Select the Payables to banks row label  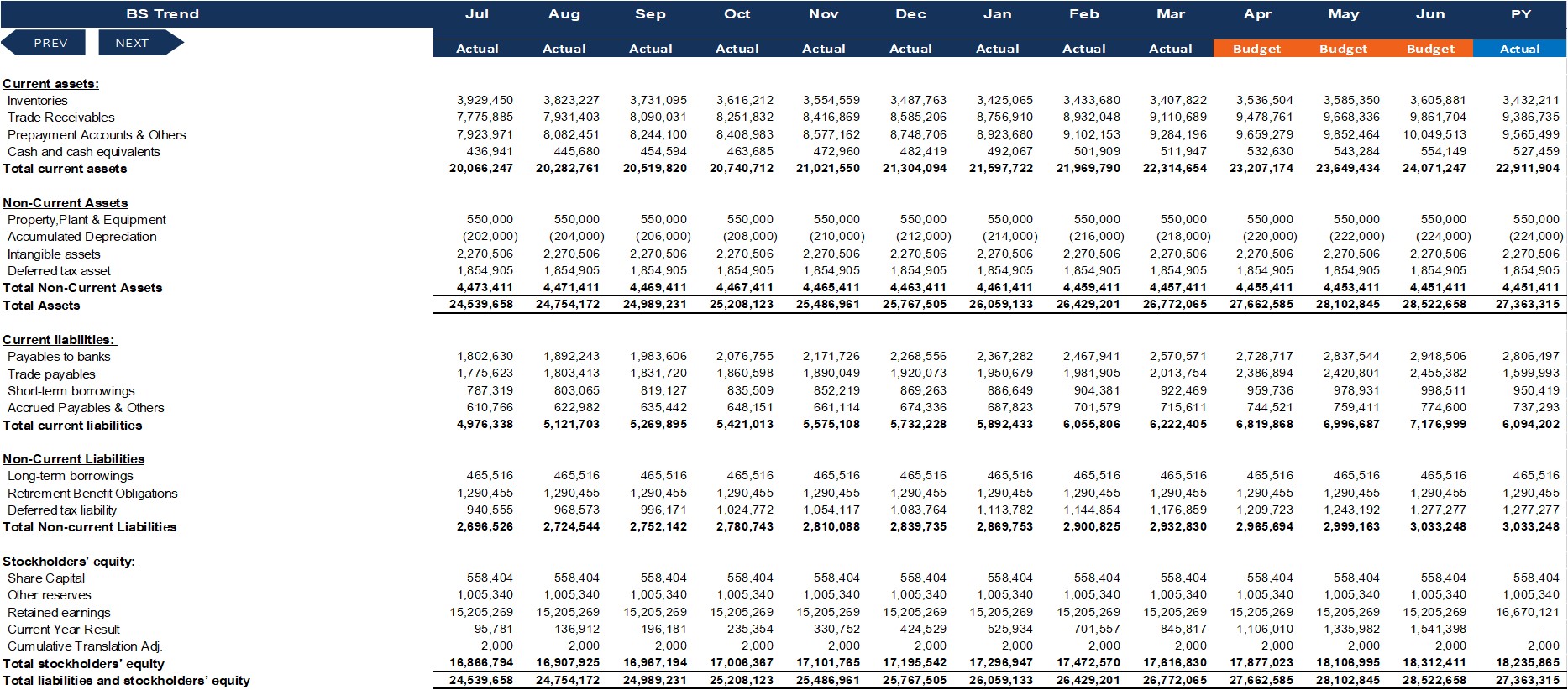click(59, 357)
